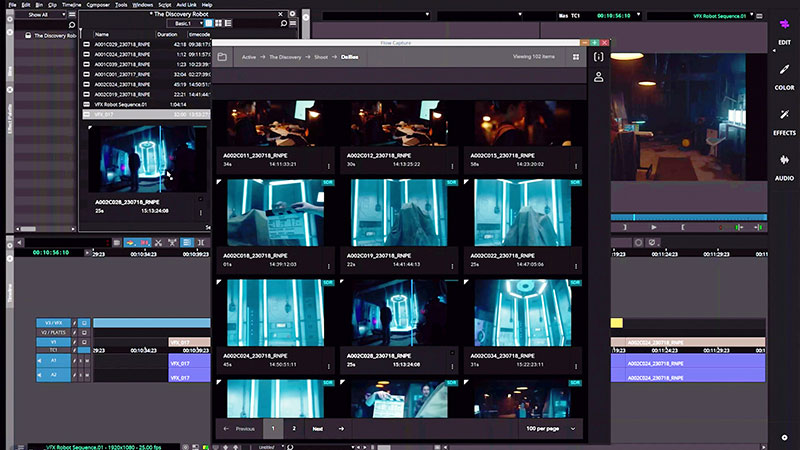Click the Next page button
Image resolution: width=800 pixels, height=450 pixels.
[317, 429]
